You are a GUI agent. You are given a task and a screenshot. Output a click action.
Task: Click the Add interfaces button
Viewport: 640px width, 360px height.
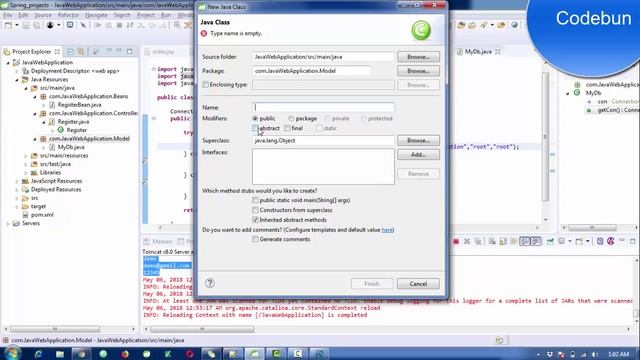(418, 155)
